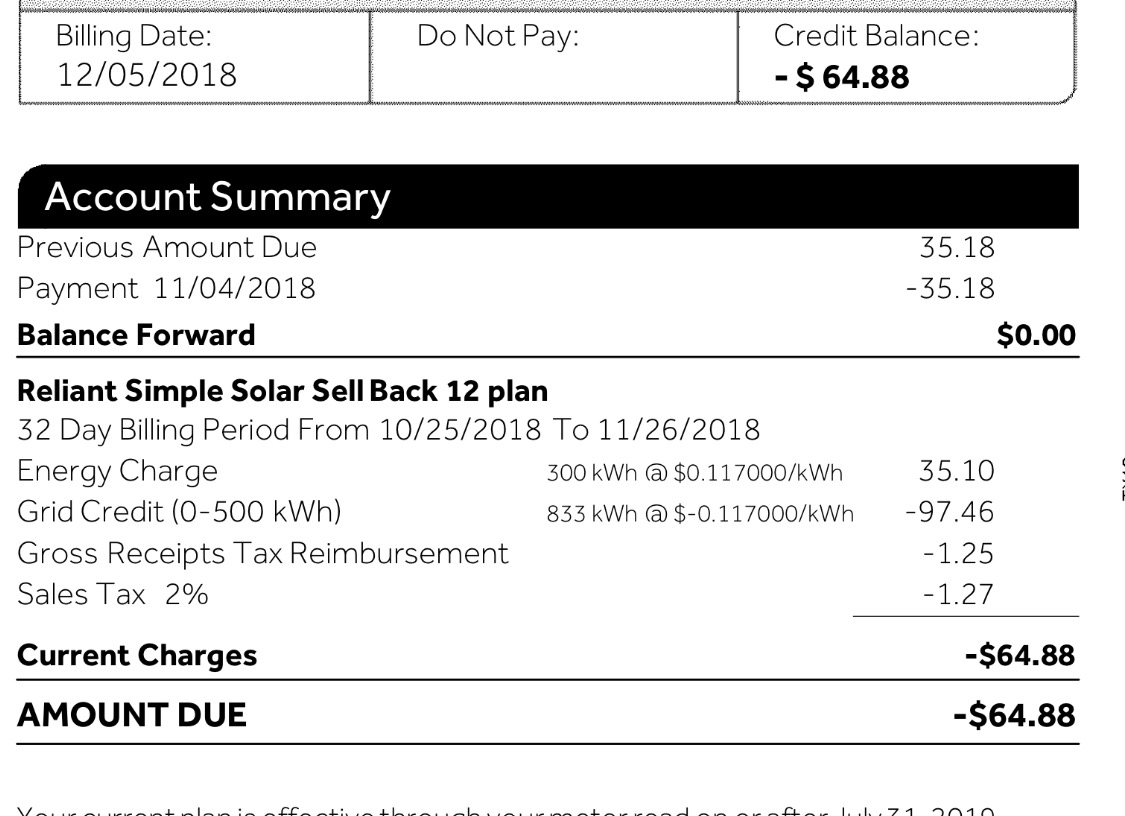Select the AMOUNT DUE label
The width and height of the screenshot is (1125, 816).
(131, 714)
